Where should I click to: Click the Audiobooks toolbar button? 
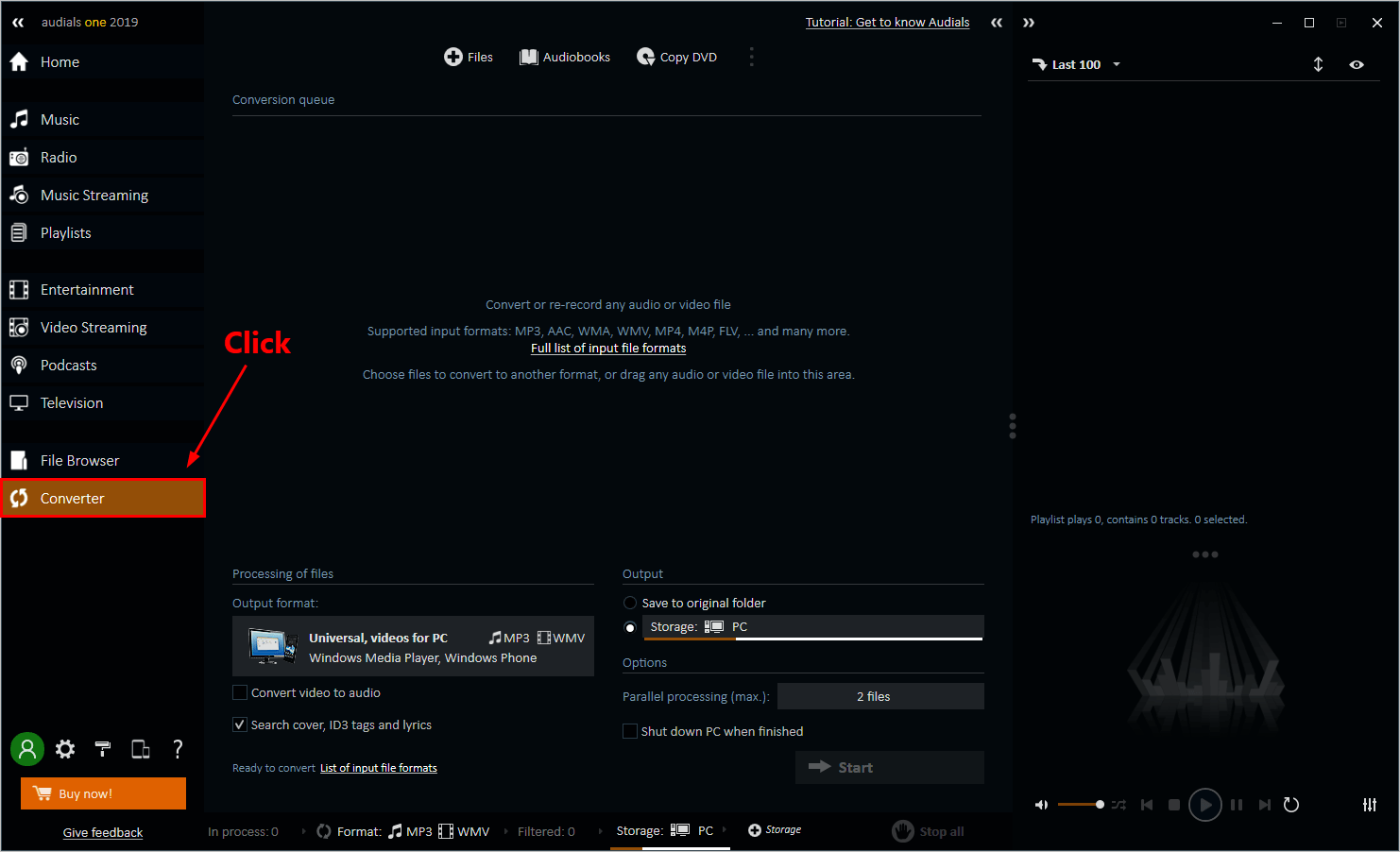pos(565,57)
